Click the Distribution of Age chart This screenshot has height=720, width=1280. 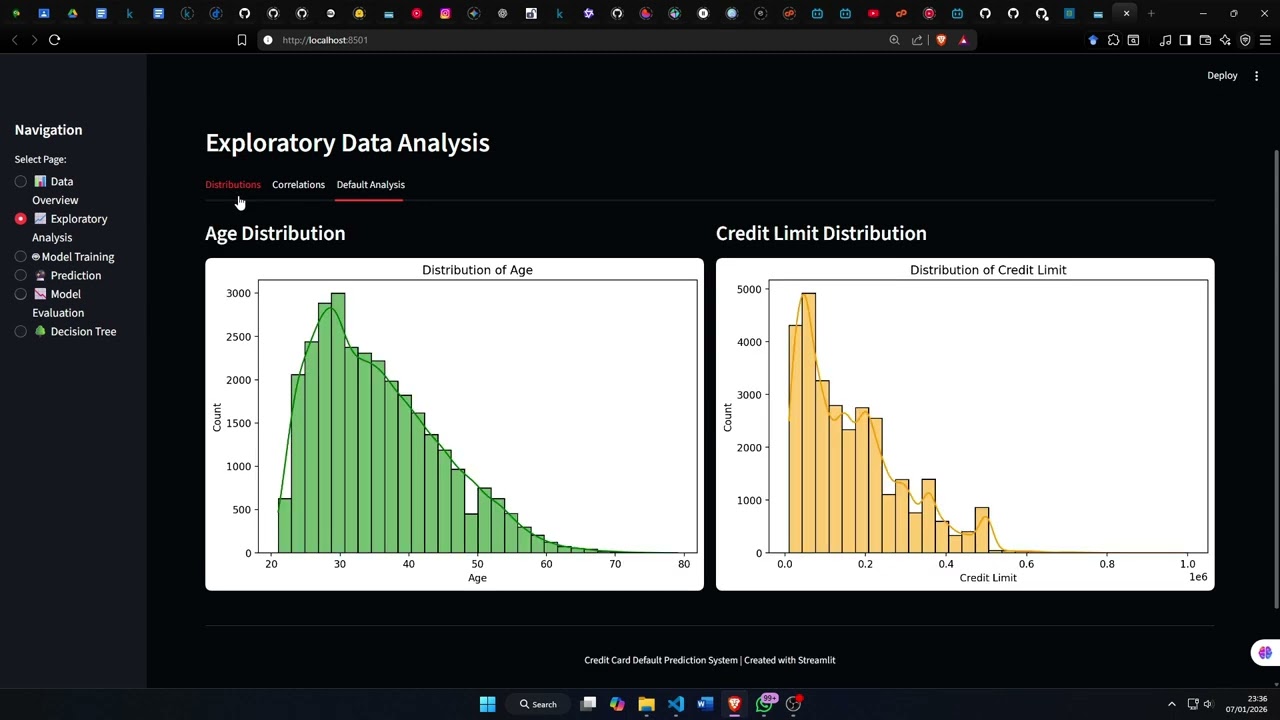454,424
